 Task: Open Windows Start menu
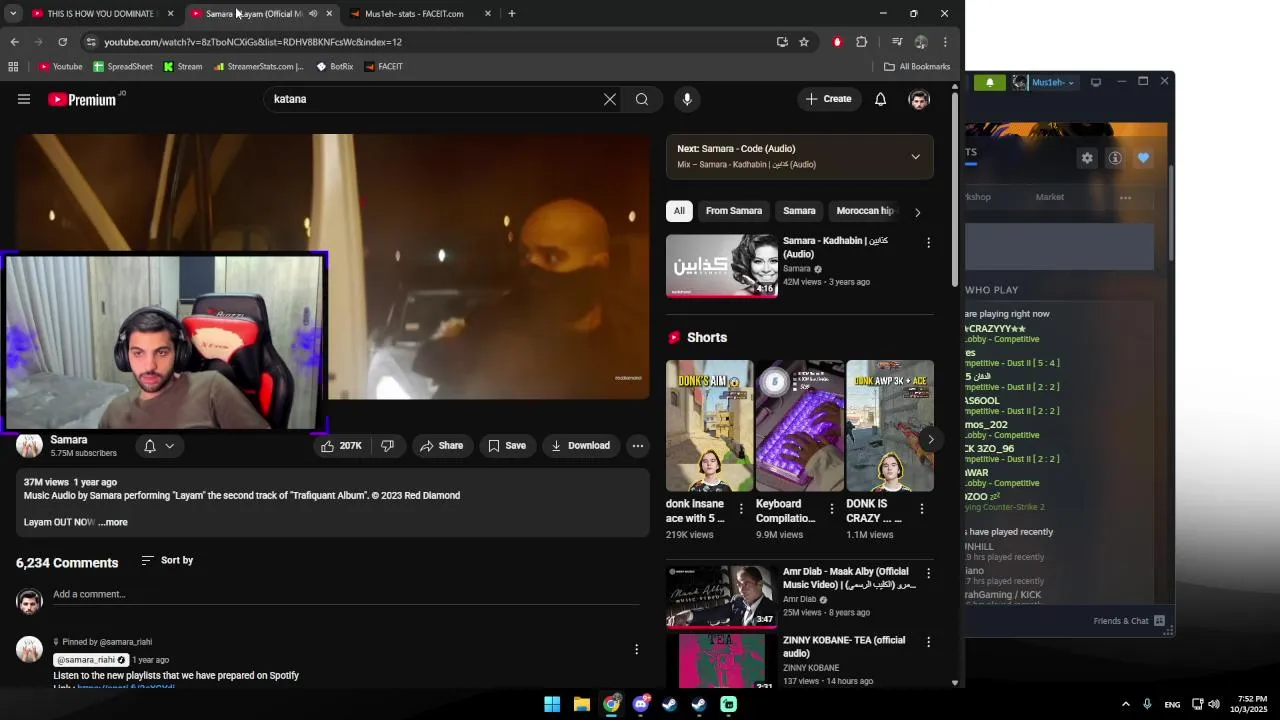pos(552,704)
